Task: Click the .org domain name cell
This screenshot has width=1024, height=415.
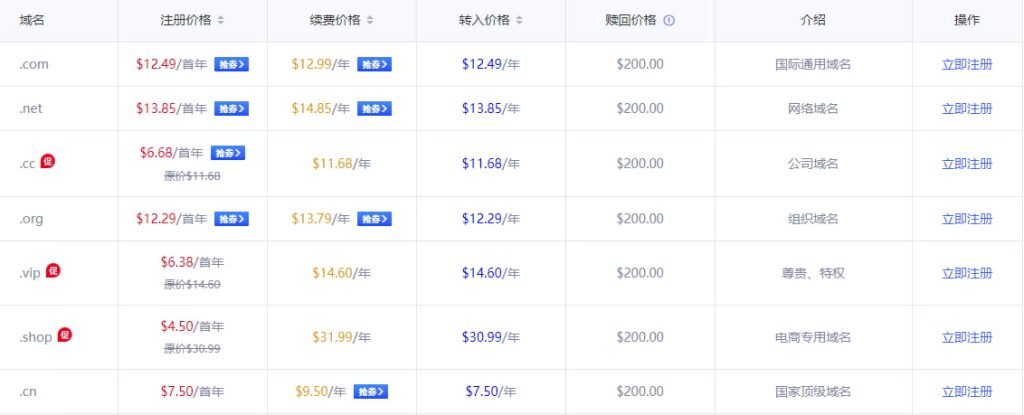Action: click(31, 219)
